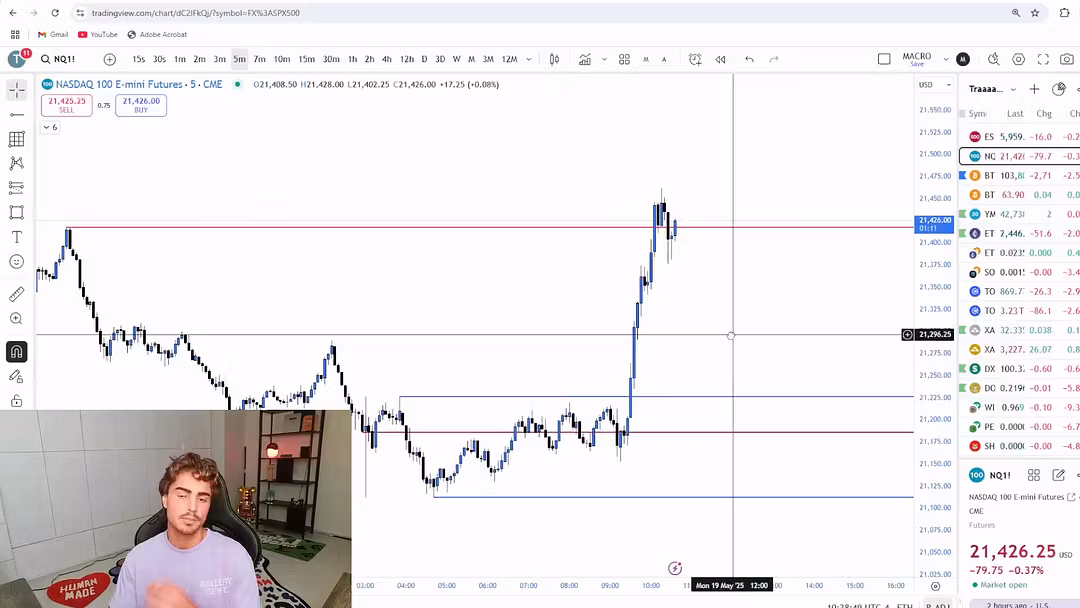Image resolution: width=1080 pixels, height=608 pixels.
Task: Toggle Magnet mode in the left toolbar
Action: coord(16,351)
